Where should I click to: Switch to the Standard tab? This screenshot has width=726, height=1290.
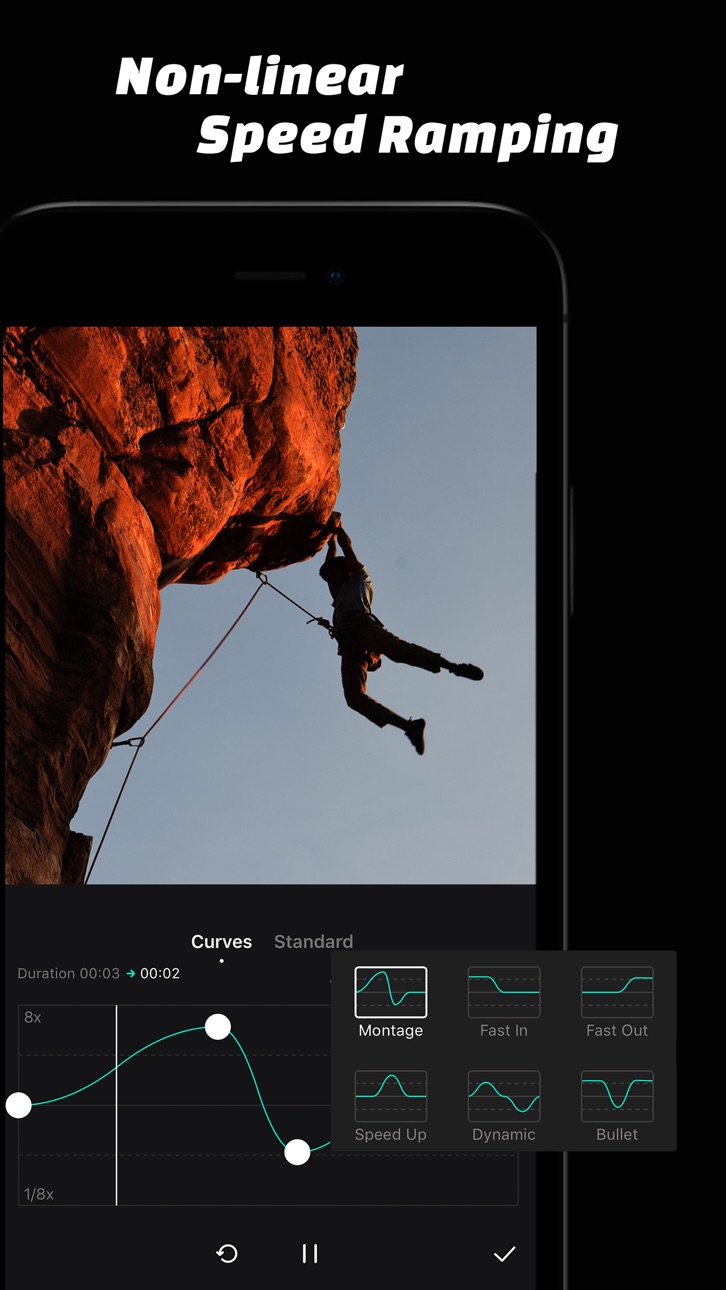(313, 941)
